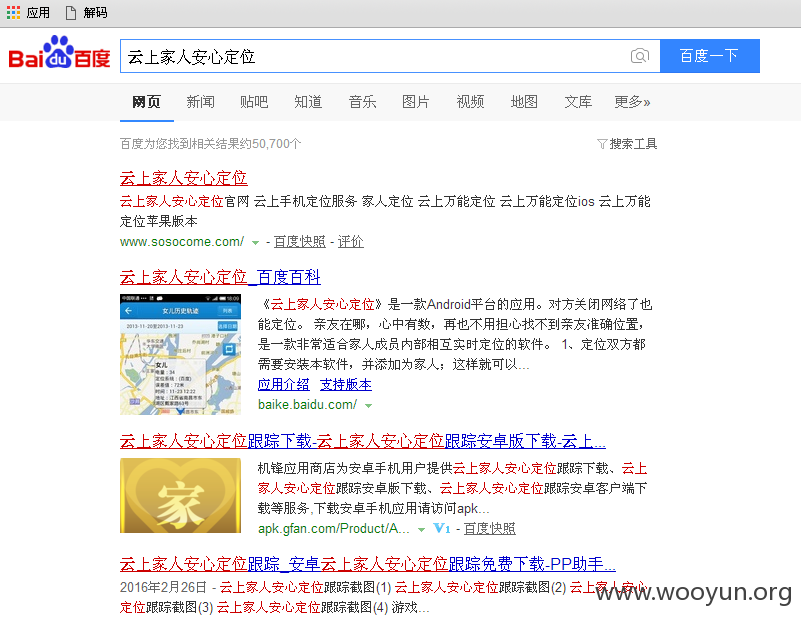Click the baike.baidu.com/ green URL
801x621 pixels.
point(308,405)
